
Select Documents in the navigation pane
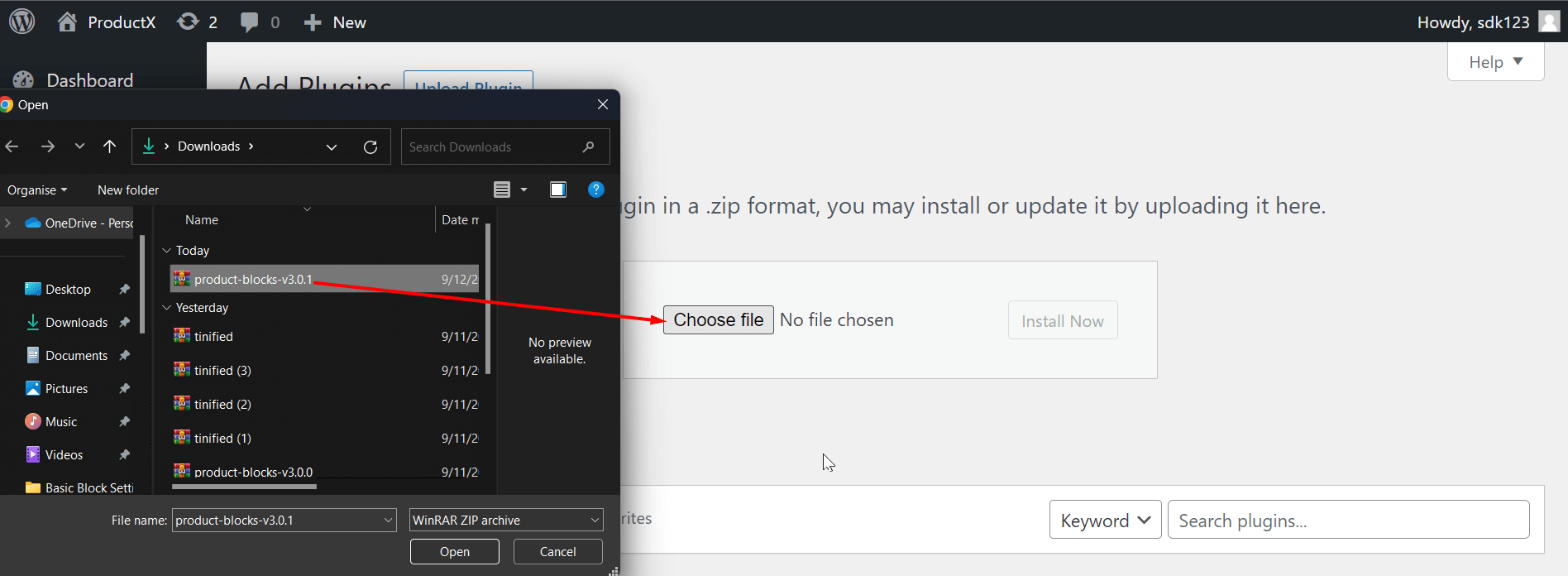tap(66, 356)
